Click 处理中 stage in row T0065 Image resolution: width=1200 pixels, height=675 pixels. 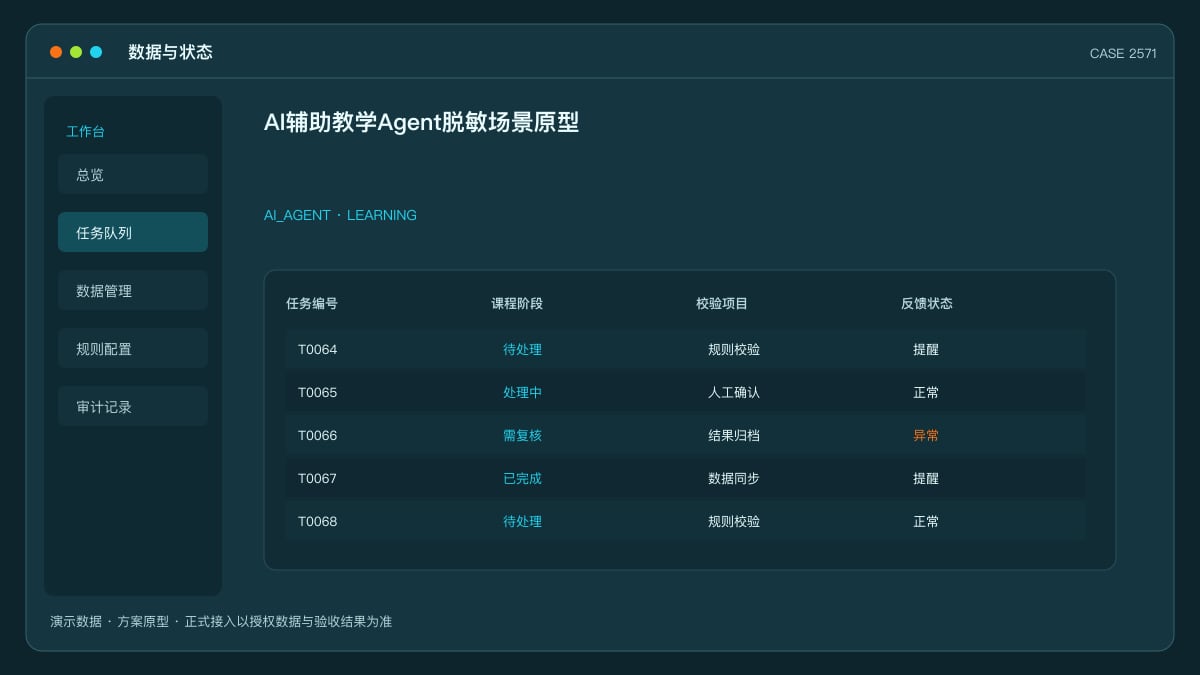click(x=522, y=393)
